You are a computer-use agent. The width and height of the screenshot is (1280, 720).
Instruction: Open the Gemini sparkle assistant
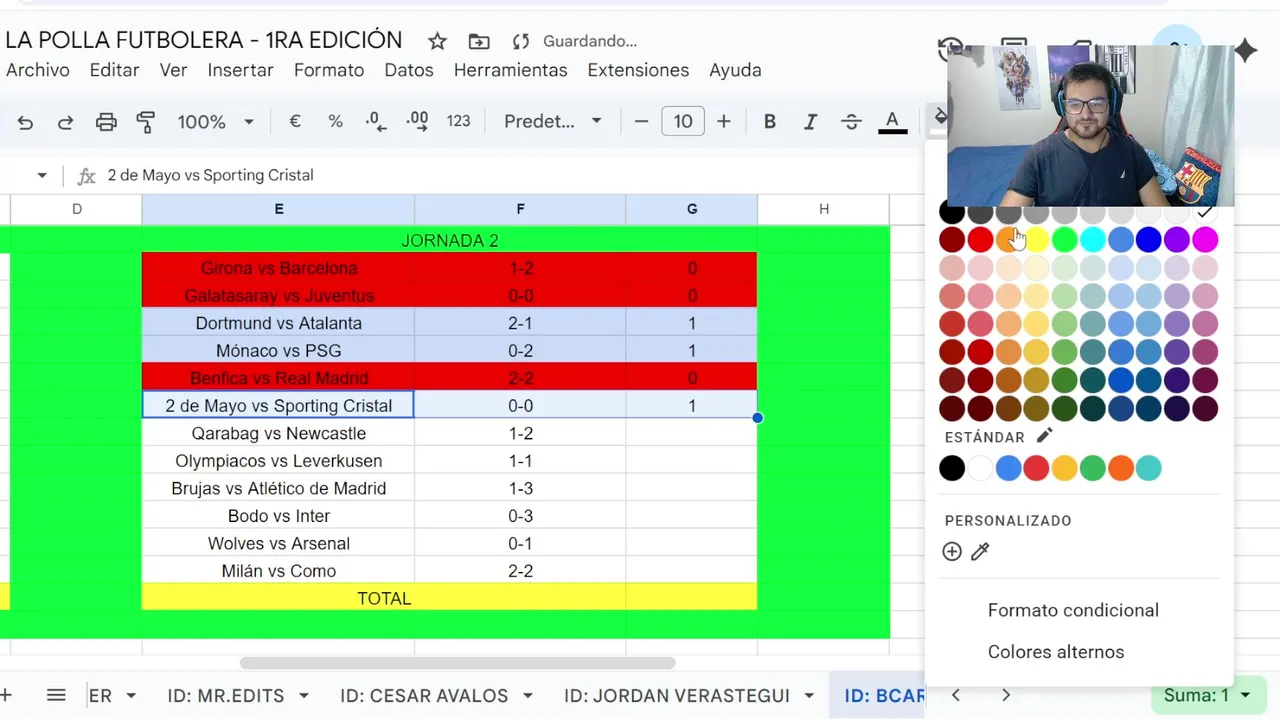pyautogui.click(x=1245, y=50)
